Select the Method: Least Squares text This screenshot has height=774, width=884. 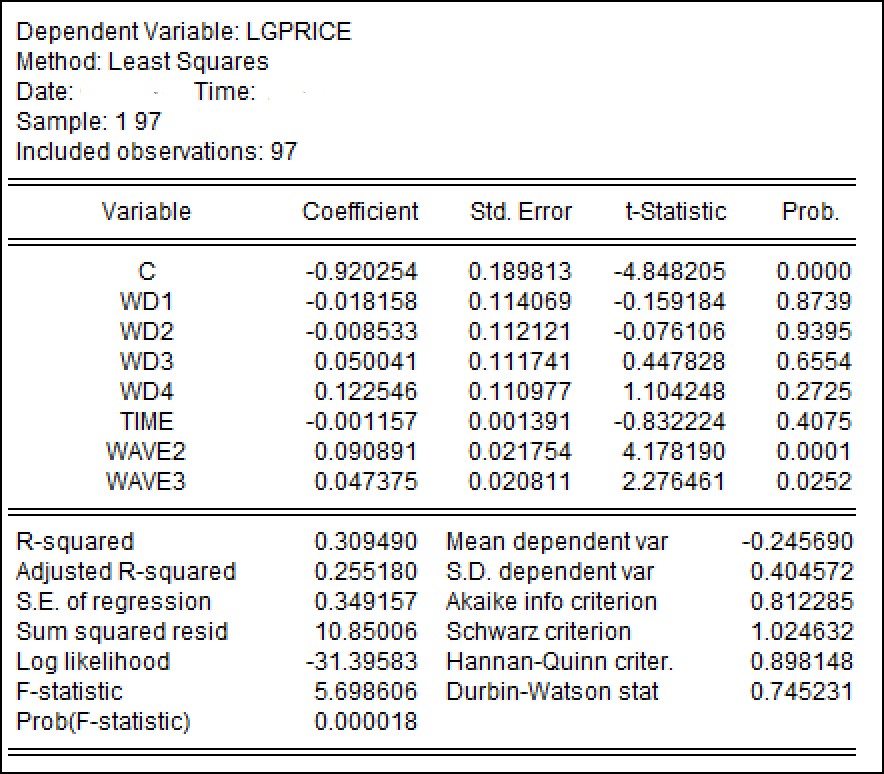tap(143, 62)
